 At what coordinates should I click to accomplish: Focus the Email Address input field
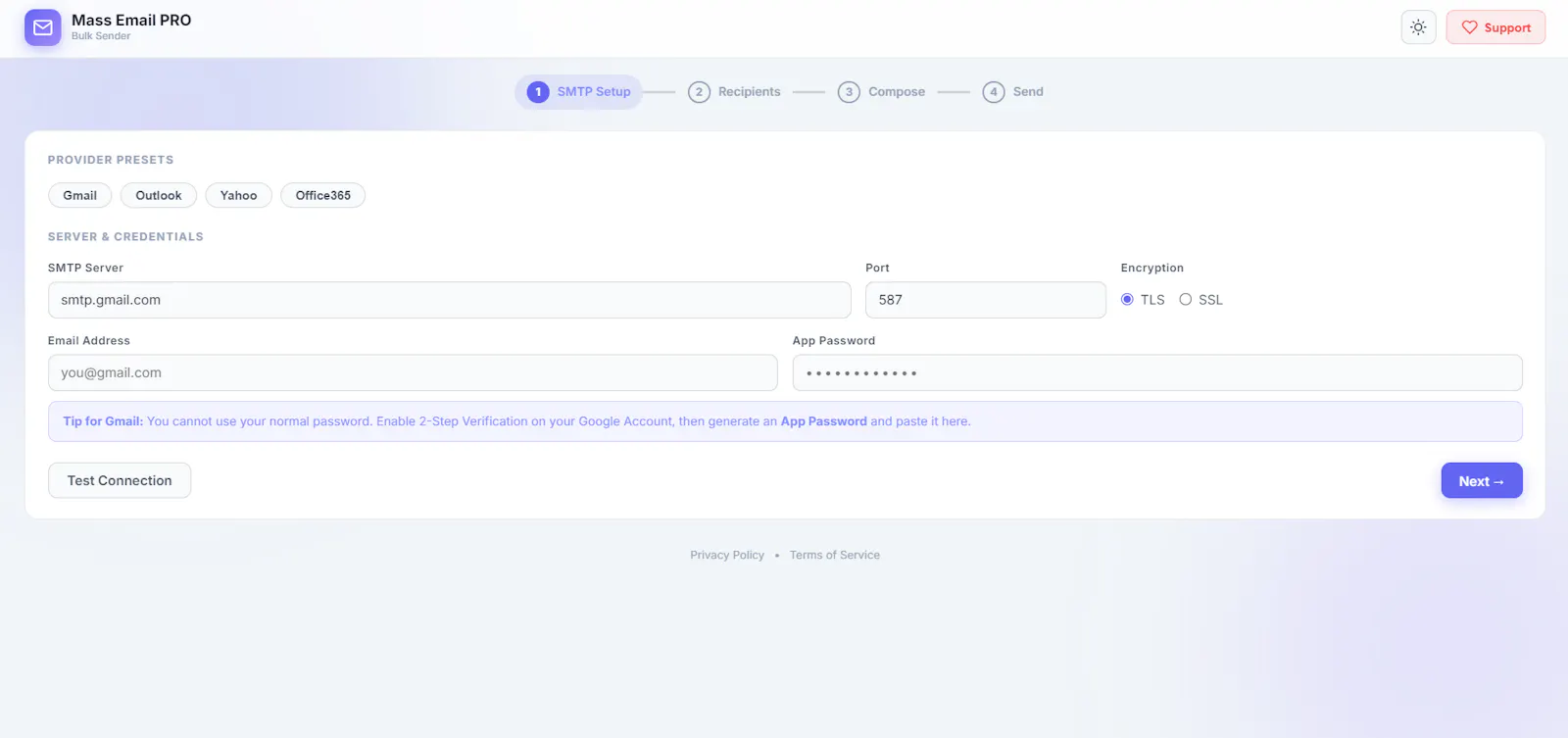click(413, 372)
